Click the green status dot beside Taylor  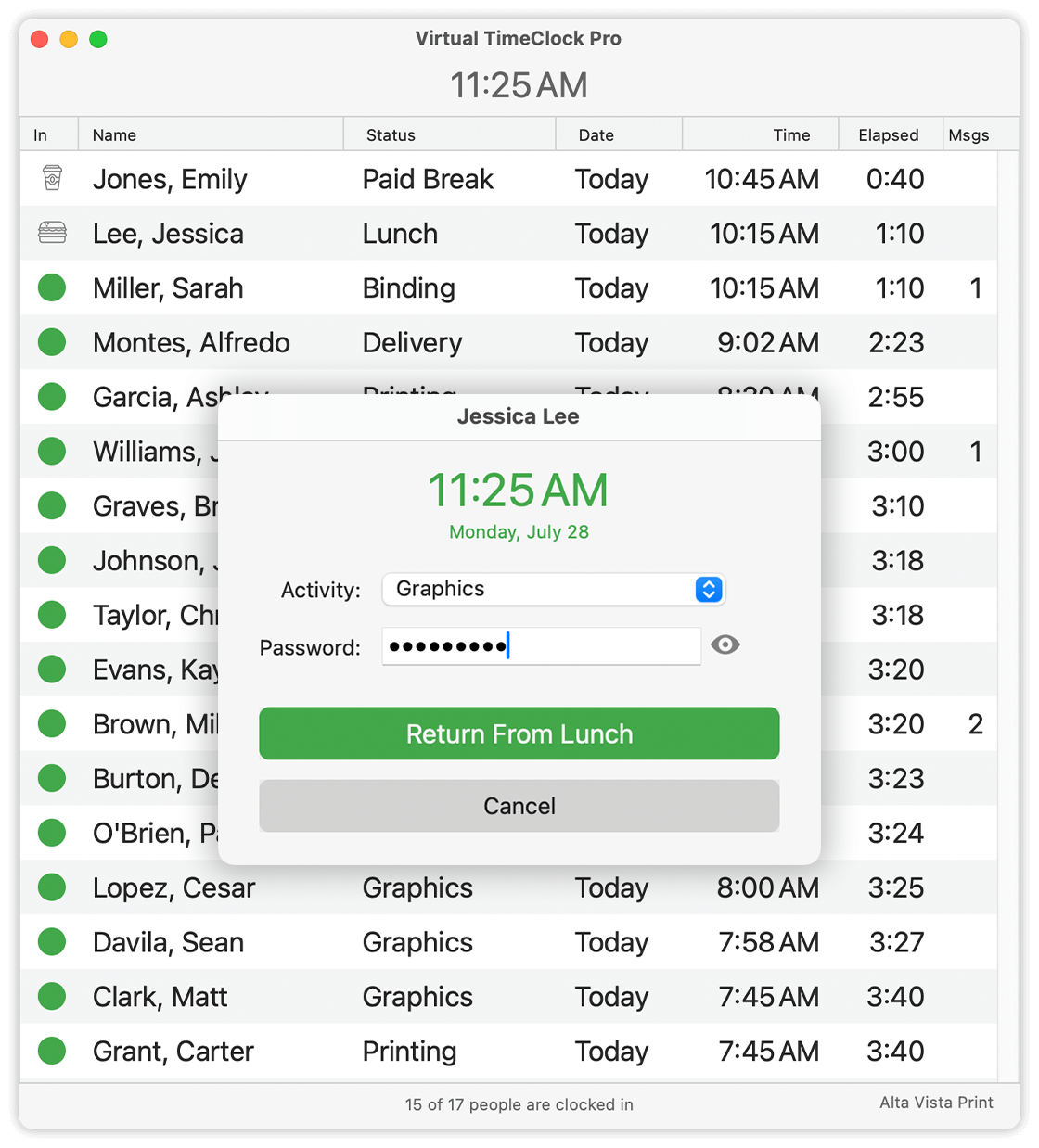pyautogui.click(x=52, y=615)
